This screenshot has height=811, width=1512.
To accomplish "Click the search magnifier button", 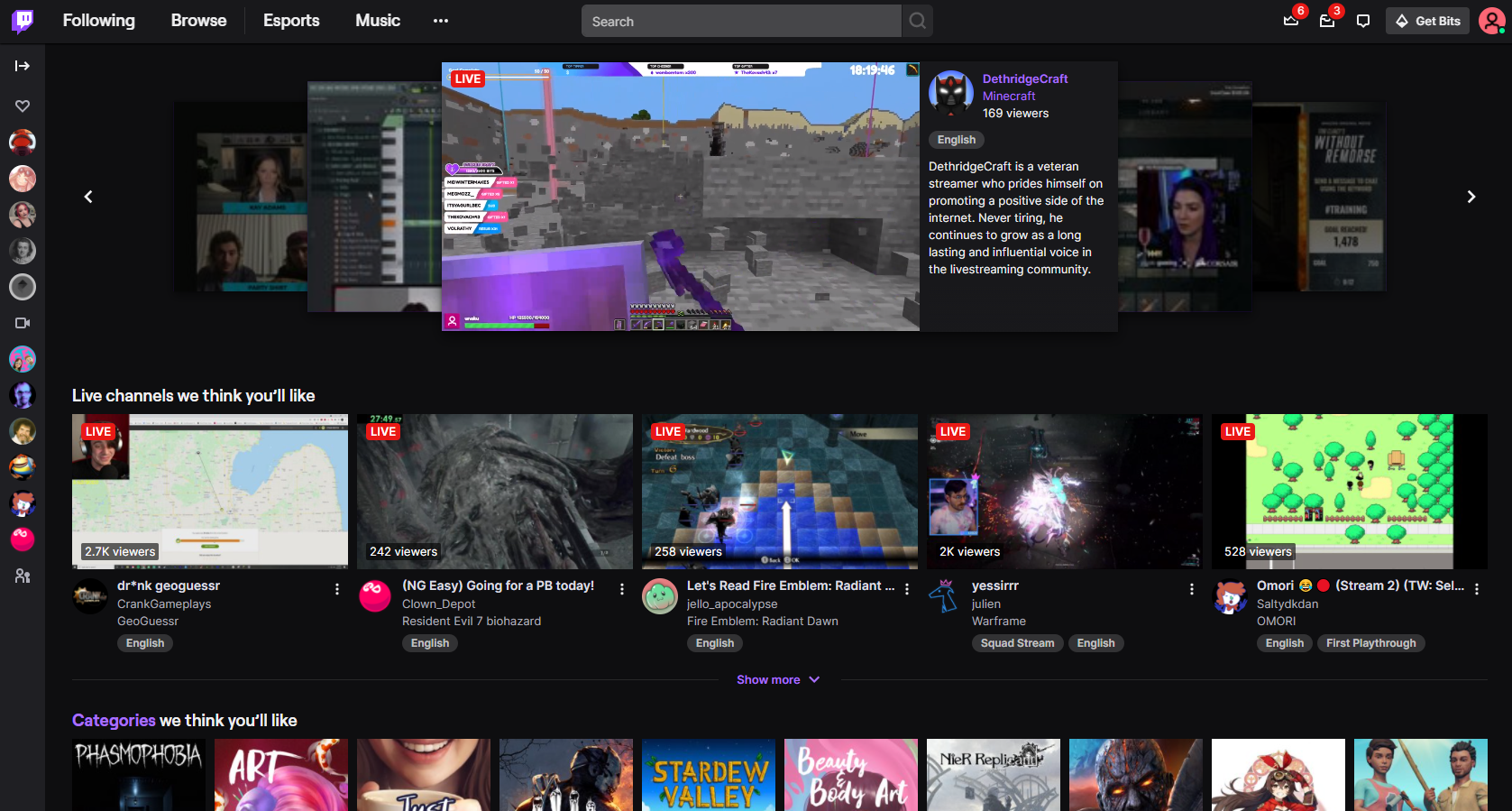I will point(917,21).
